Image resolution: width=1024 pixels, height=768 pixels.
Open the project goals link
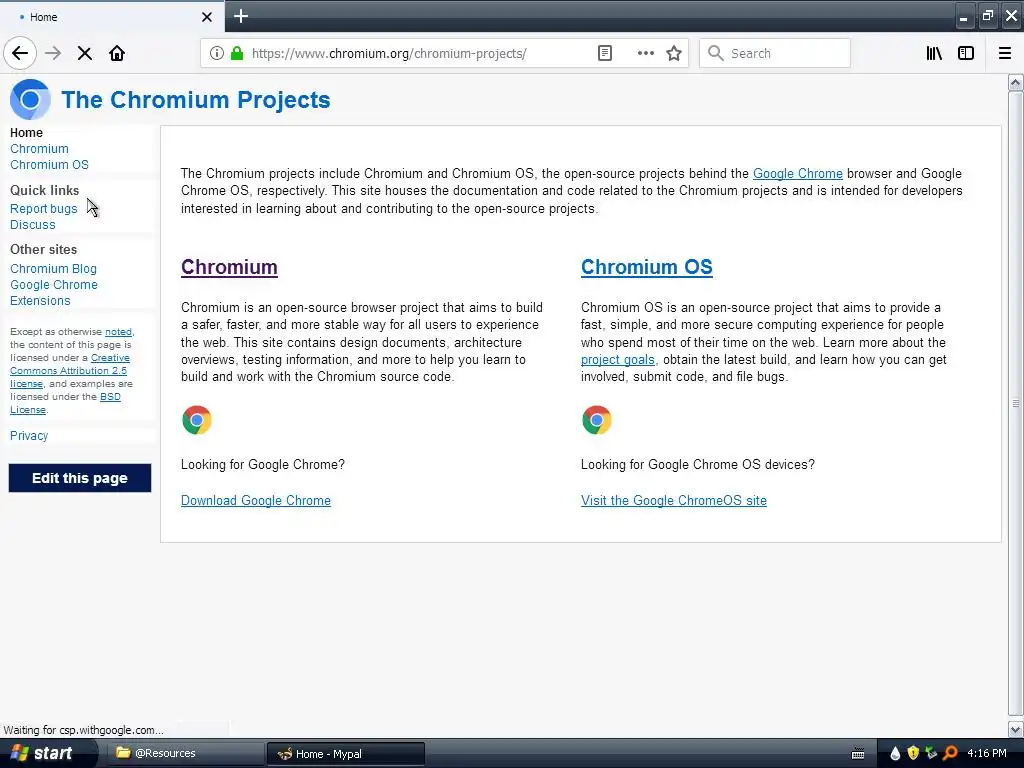(x=618, y=360)
